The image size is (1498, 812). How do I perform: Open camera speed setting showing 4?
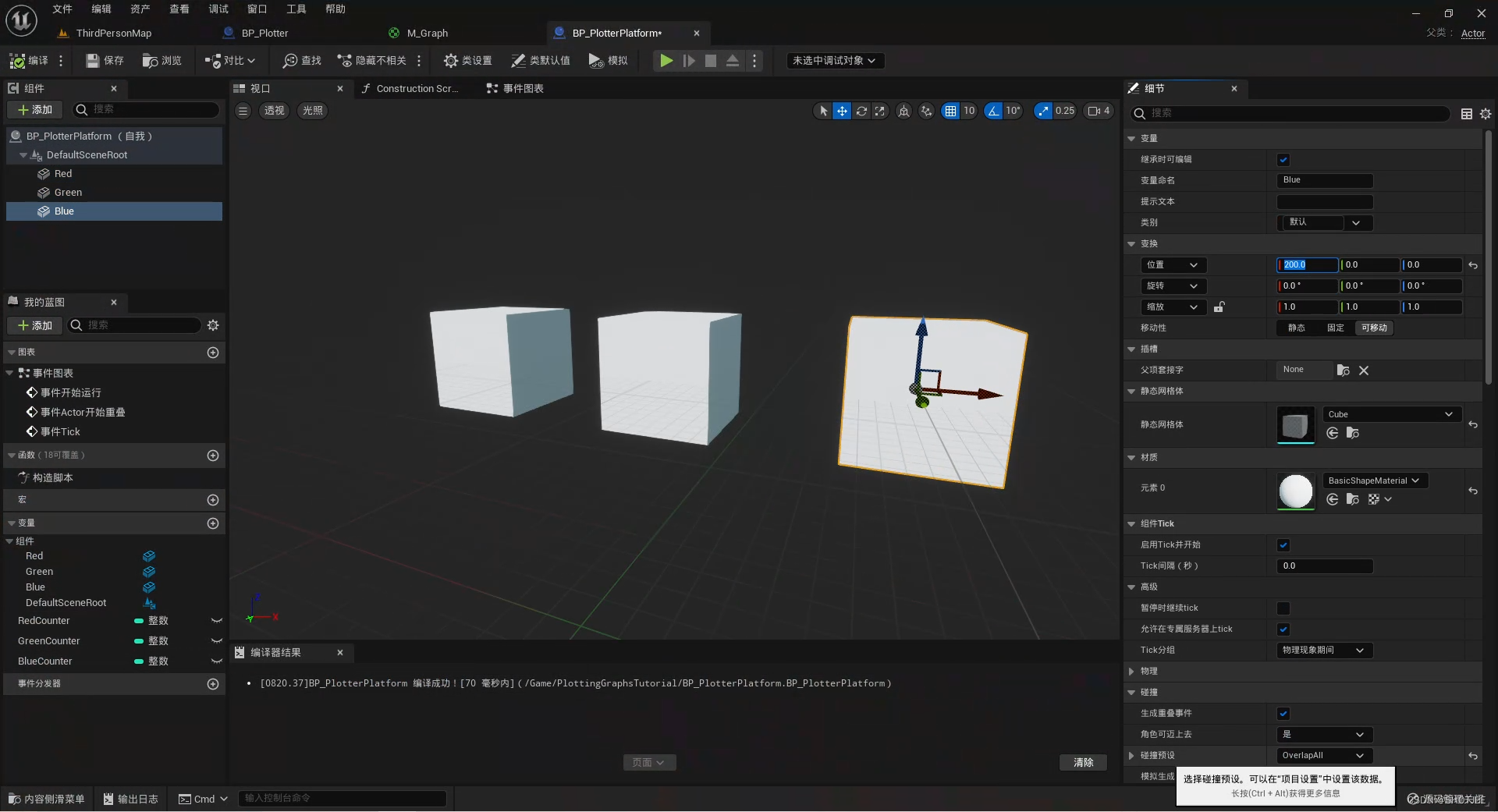(x=1099, y=111)
